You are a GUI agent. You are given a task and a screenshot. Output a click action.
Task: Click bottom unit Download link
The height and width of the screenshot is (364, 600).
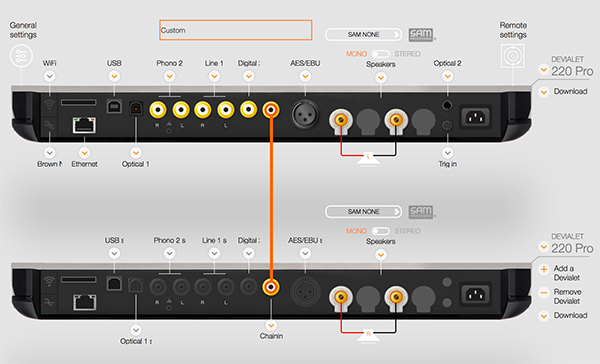(x=570, y=315)
